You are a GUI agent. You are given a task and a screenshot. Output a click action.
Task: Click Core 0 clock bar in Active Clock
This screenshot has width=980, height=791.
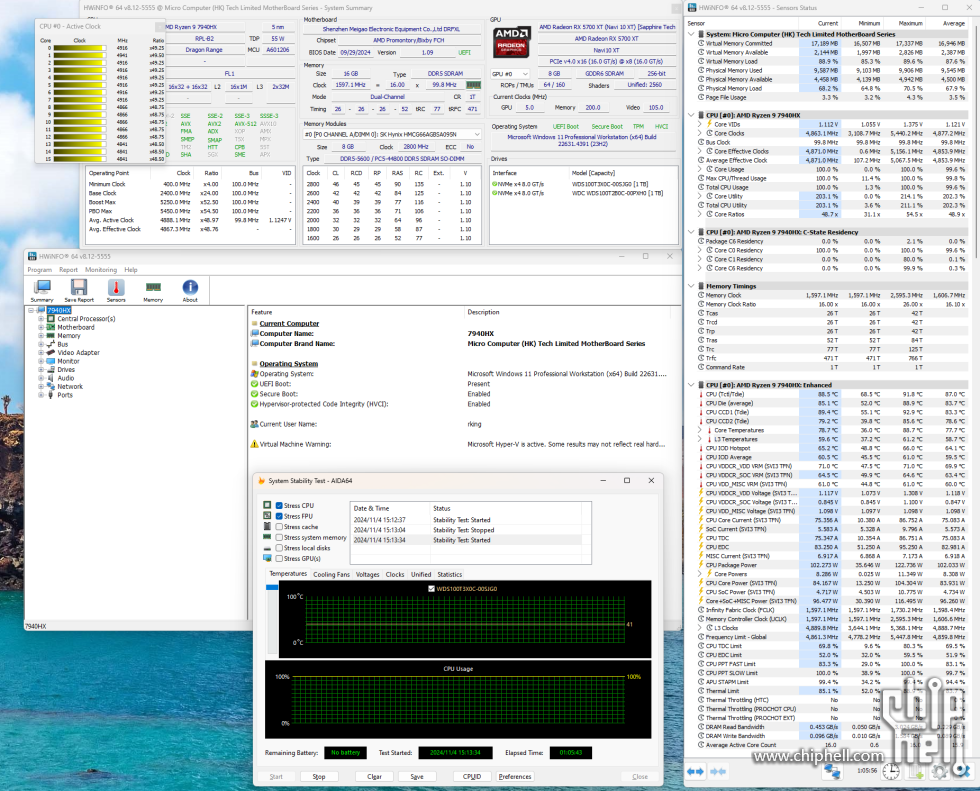click(79, 48)
